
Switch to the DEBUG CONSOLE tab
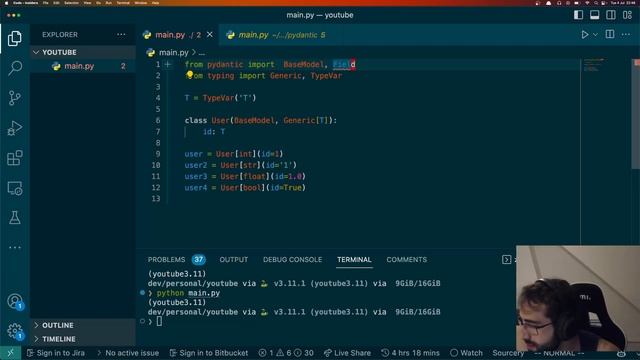pyautogui.click(x=292, y=260)
